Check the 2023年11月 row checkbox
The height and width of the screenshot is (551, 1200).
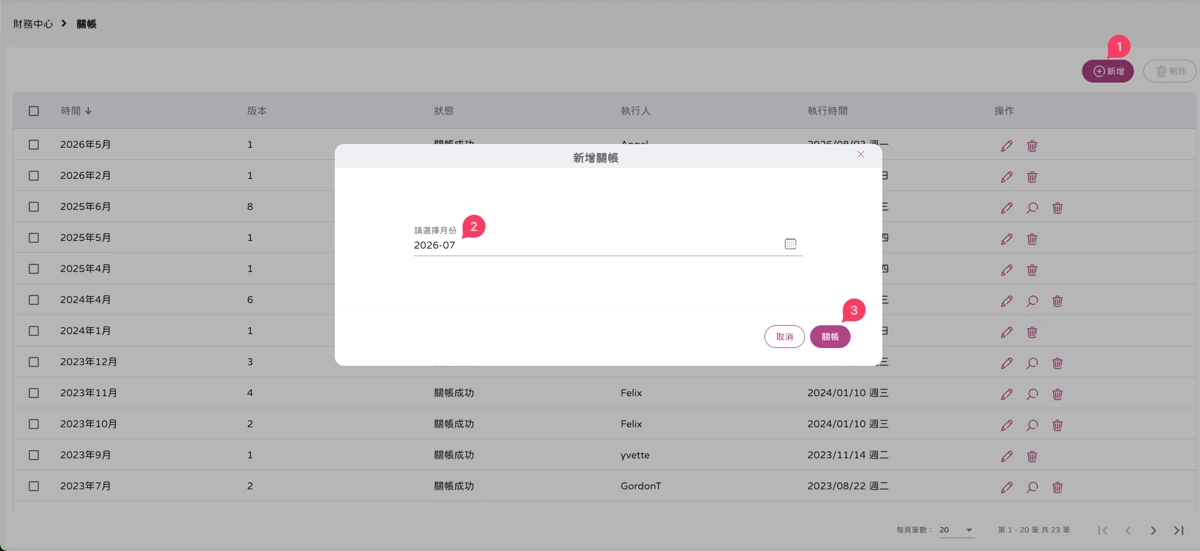(34, 393)
